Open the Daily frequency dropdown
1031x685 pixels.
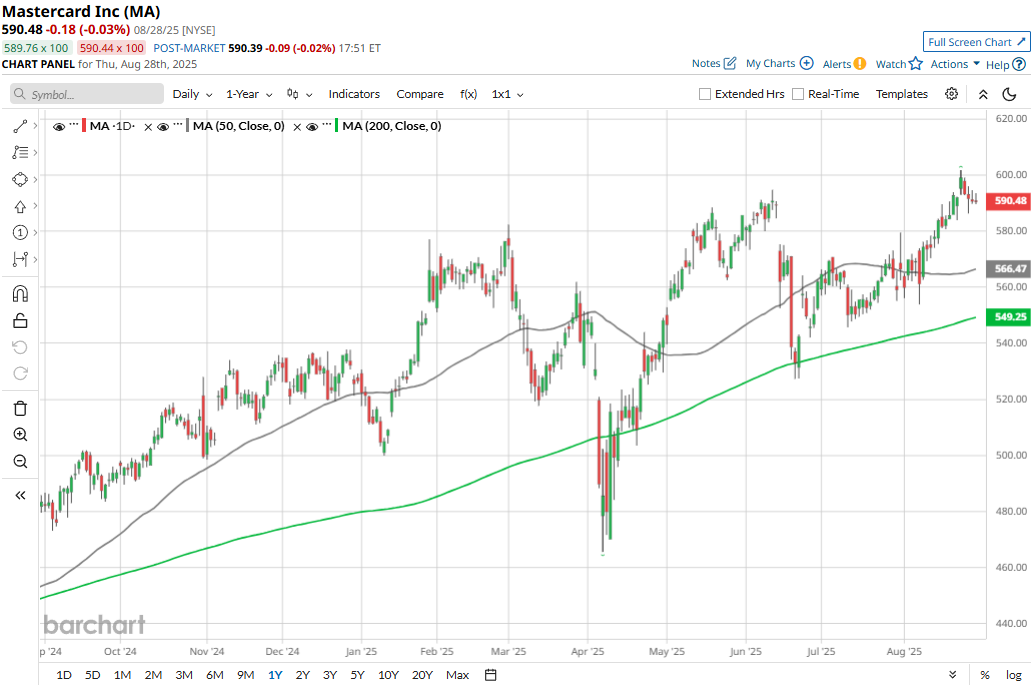click(x=192, y=94)
